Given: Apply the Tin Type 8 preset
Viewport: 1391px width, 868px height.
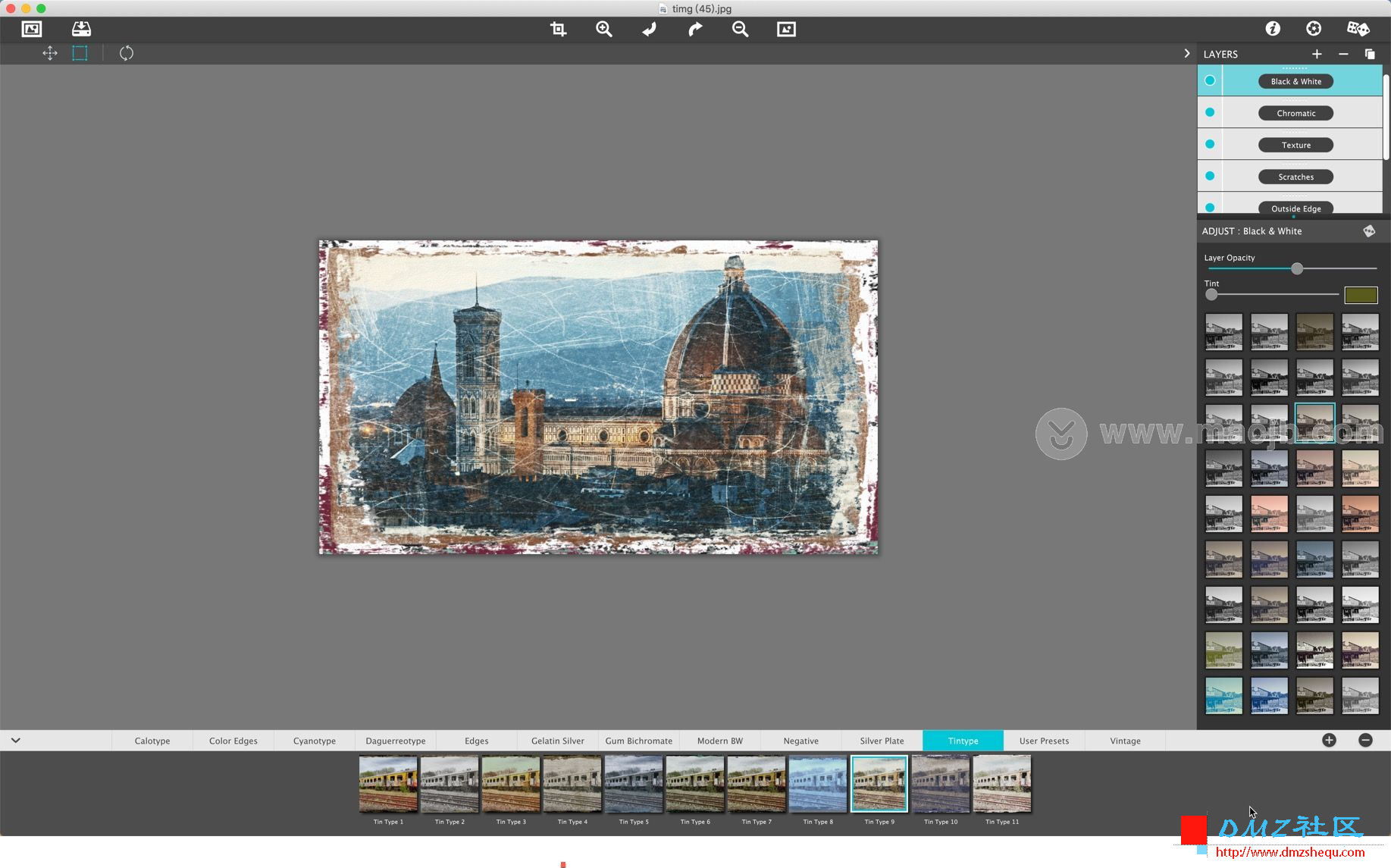Looking at the screenshot, I should (818, 784).
